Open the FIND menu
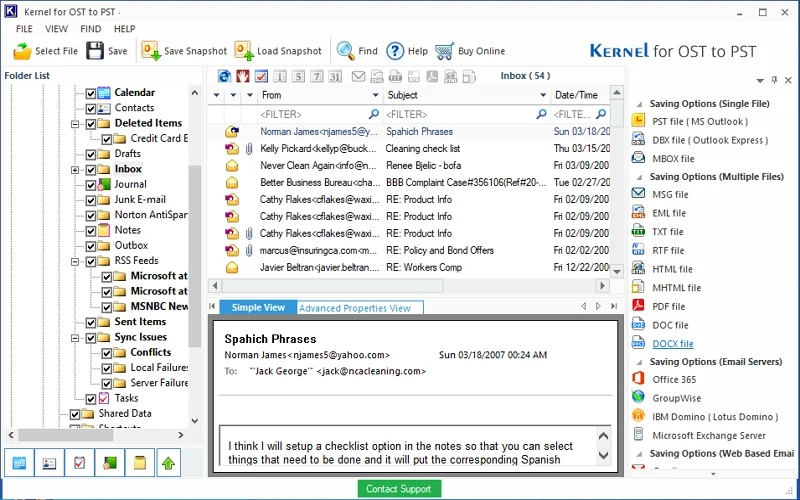Image resolution: width=800 pixels, height=500 pixels. pos(90,29)
